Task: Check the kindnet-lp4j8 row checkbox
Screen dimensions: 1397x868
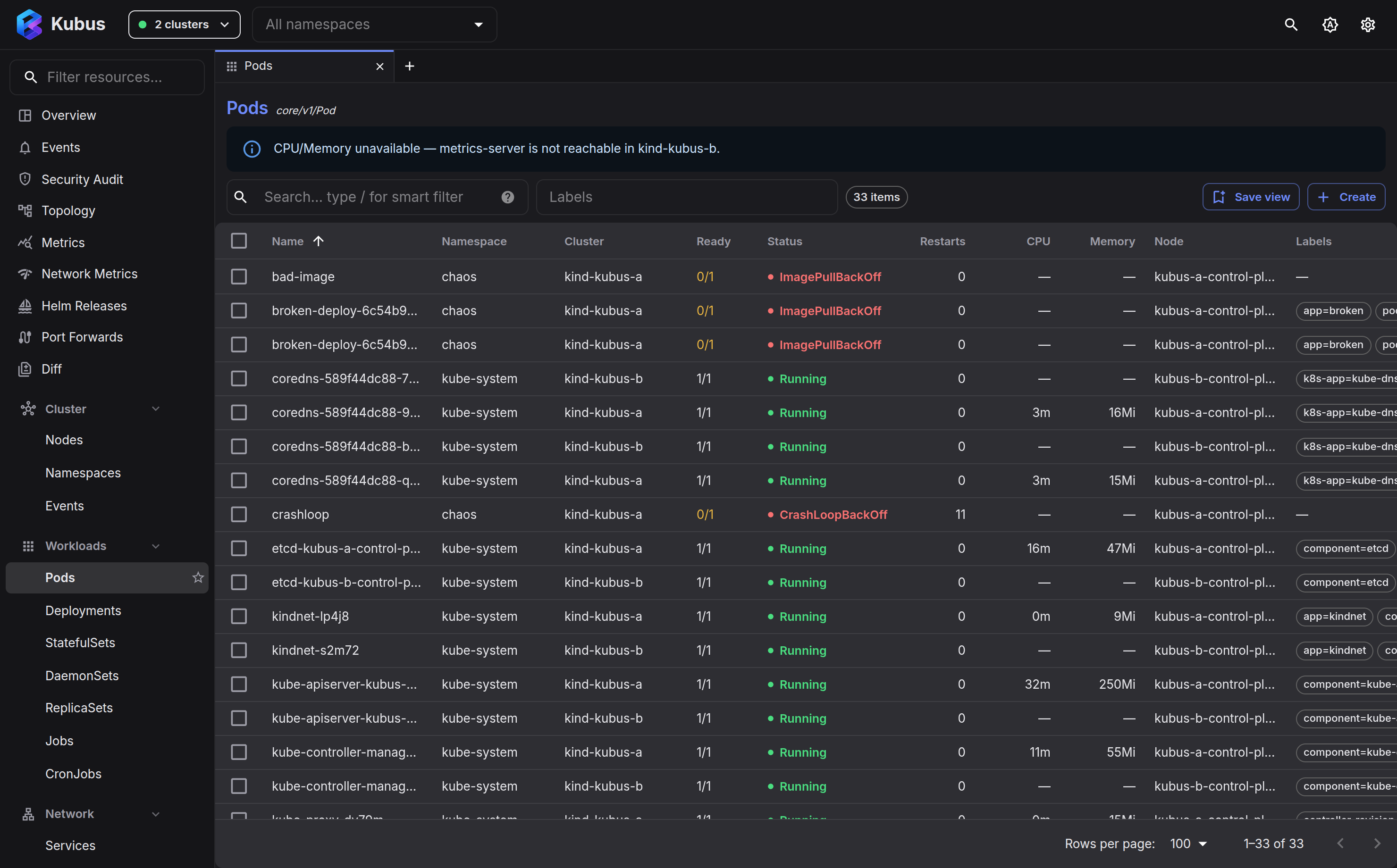Action: [x=239, y=616]
